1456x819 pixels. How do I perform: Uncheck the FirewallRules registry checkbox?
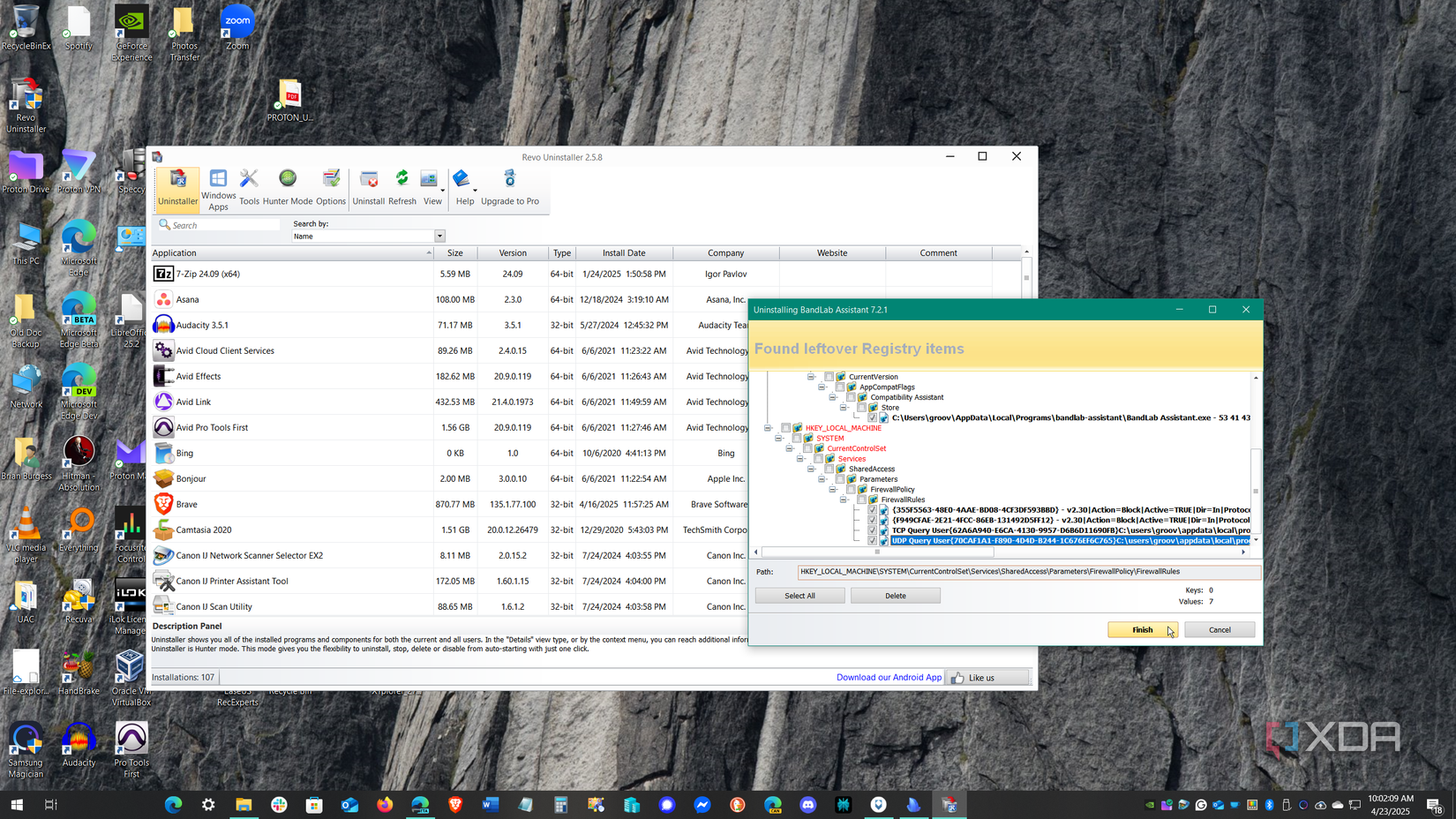[861, 499]
